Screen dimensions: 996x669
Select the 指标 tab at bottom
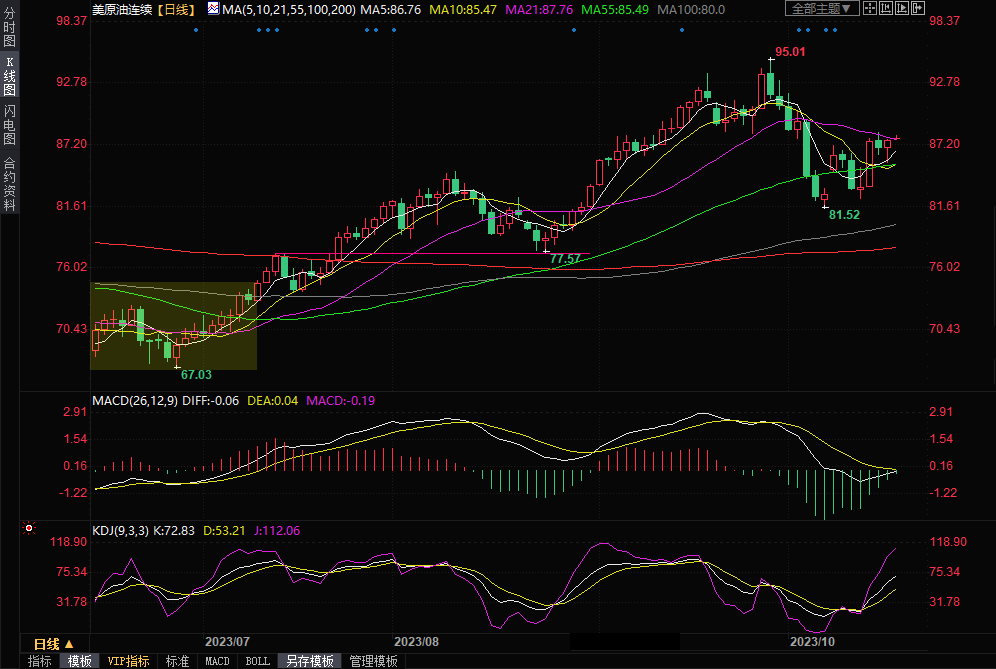[x=40, y=661]
